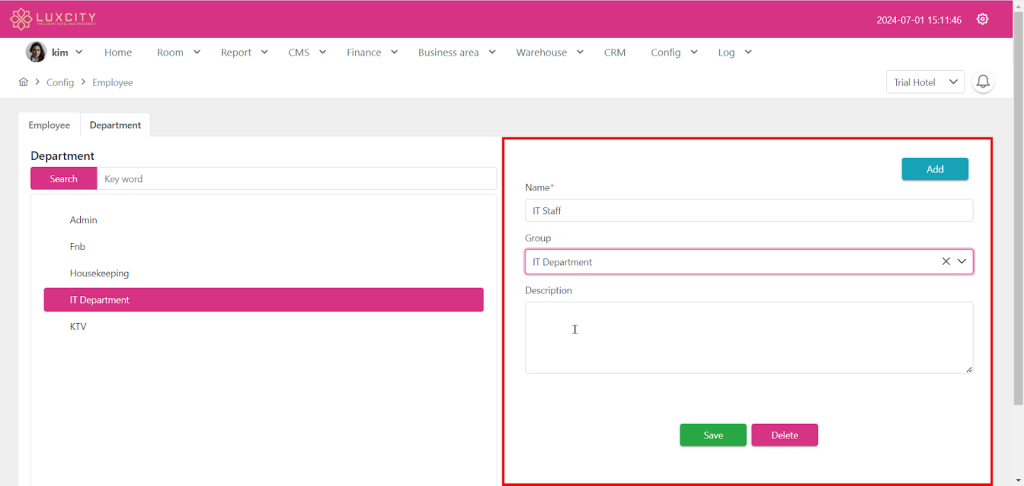
Task: Expand the Group dropdown arrow
Action: tap(963, 261)
